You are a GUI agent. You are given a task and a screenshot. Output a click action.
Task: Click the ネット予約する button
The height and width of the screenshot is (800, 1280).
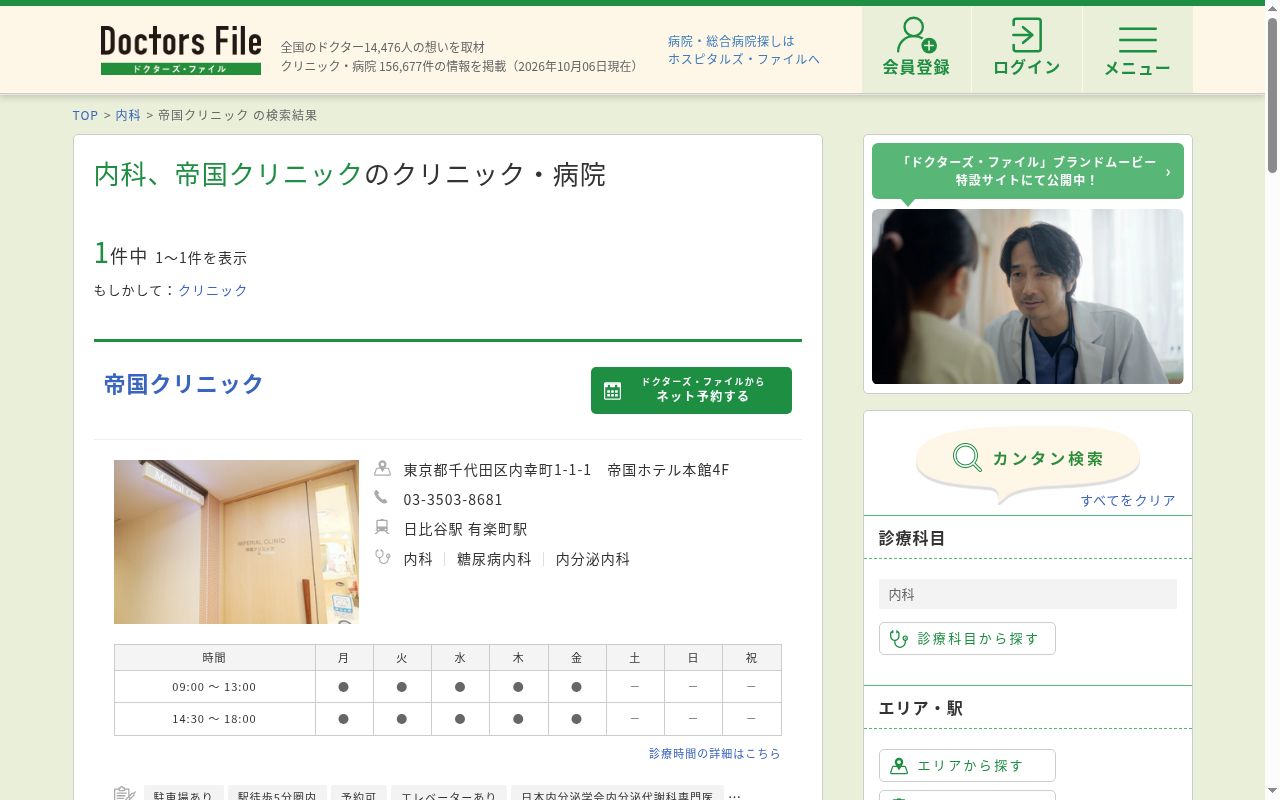(691, 390)
